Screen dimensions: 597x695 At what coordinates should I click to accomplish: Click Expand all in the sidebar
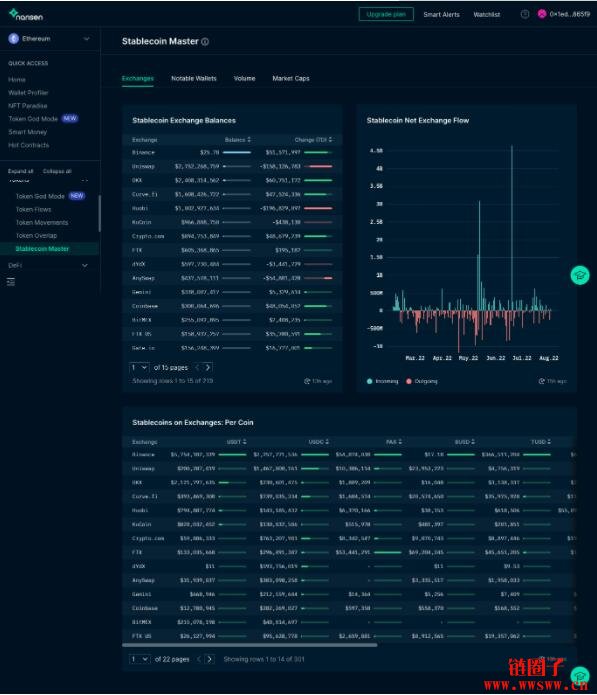20,171
